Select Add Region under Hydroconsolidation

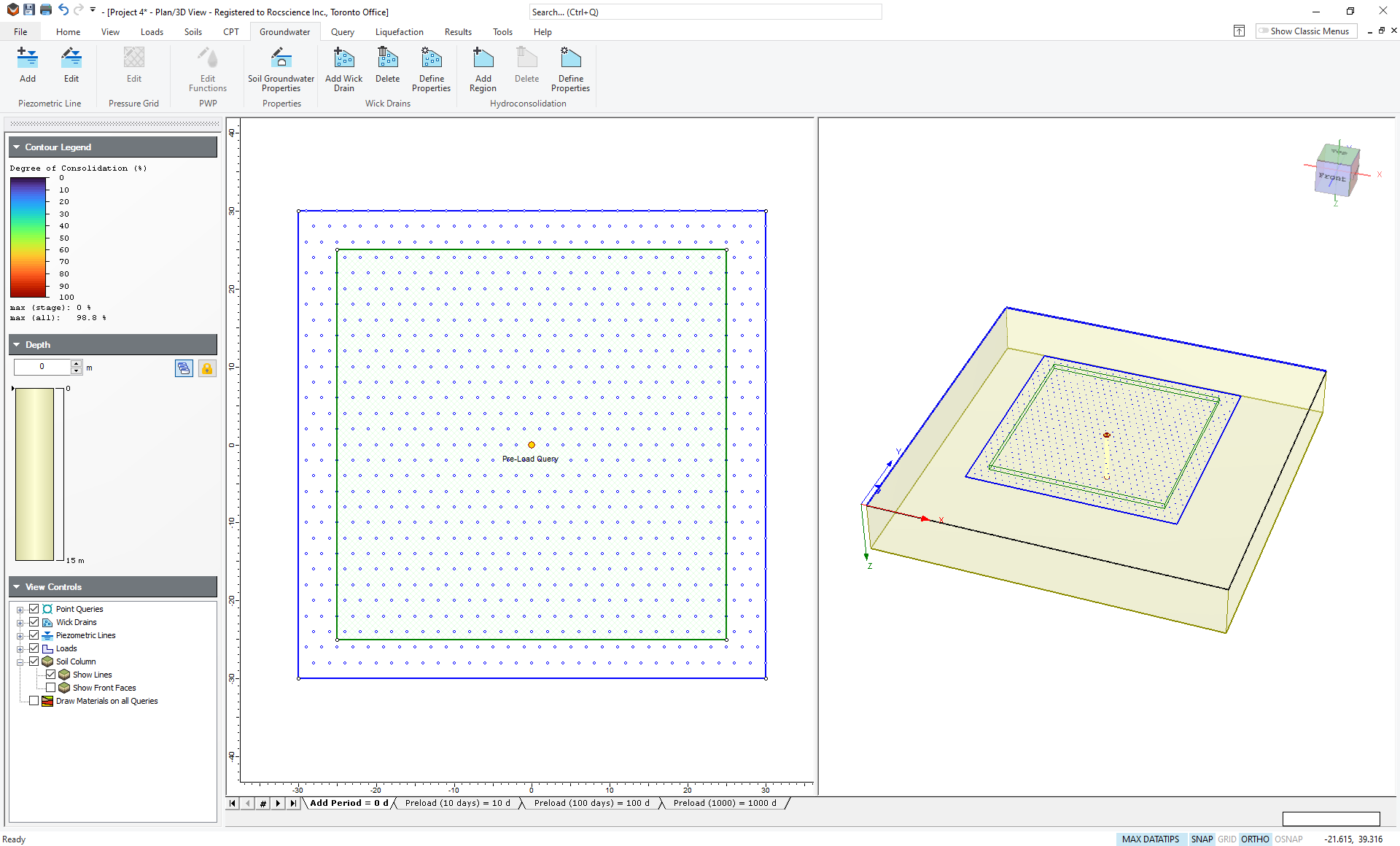(x=482, y=69)
